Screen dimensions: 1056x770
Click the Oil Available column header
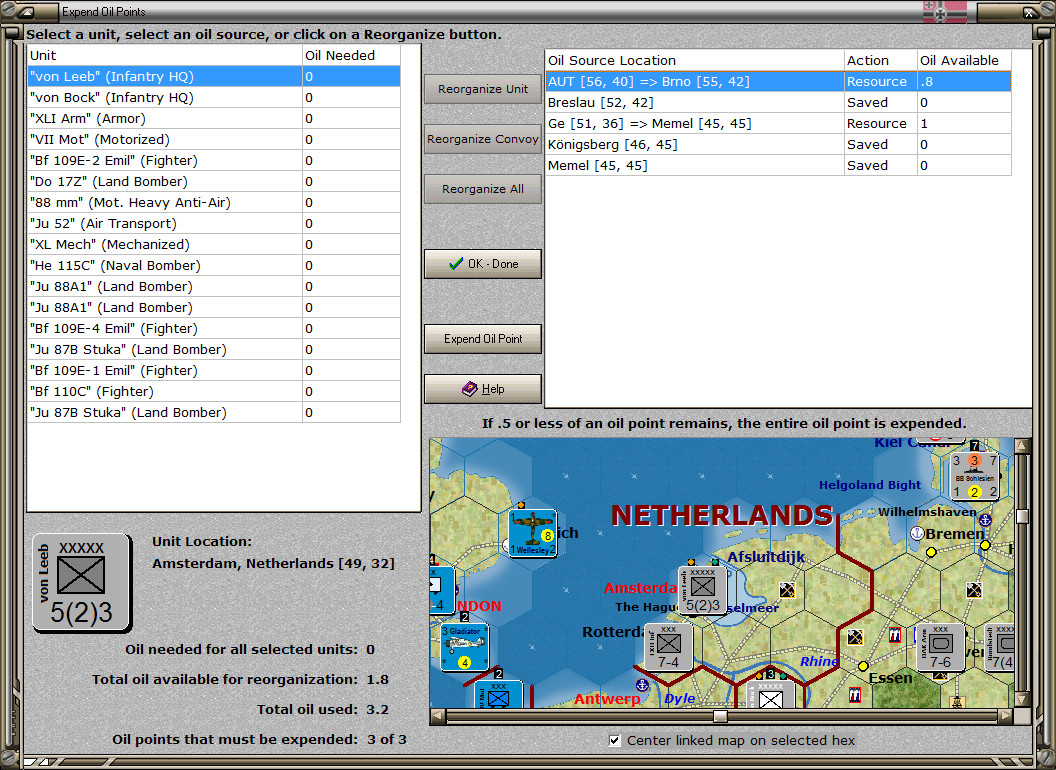coord(964,60)
